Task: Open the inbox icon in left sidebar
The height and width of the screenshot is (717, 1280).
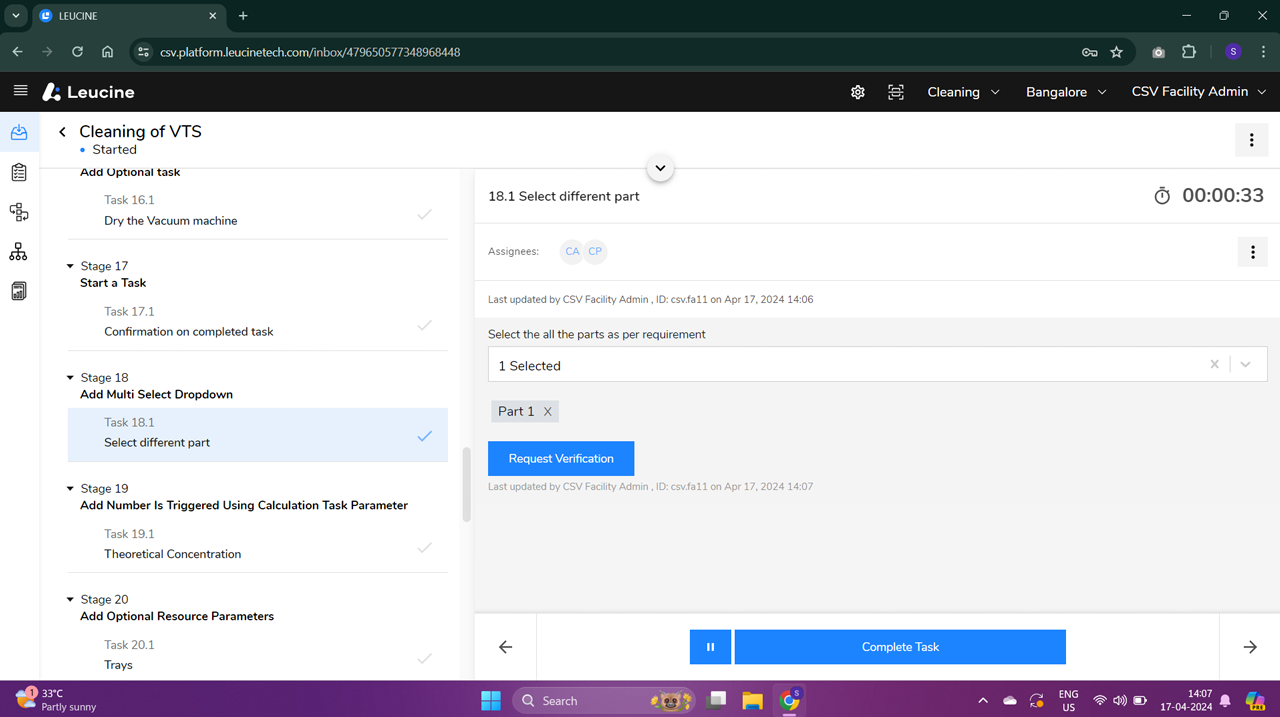Action: click(x=19, y=133)
